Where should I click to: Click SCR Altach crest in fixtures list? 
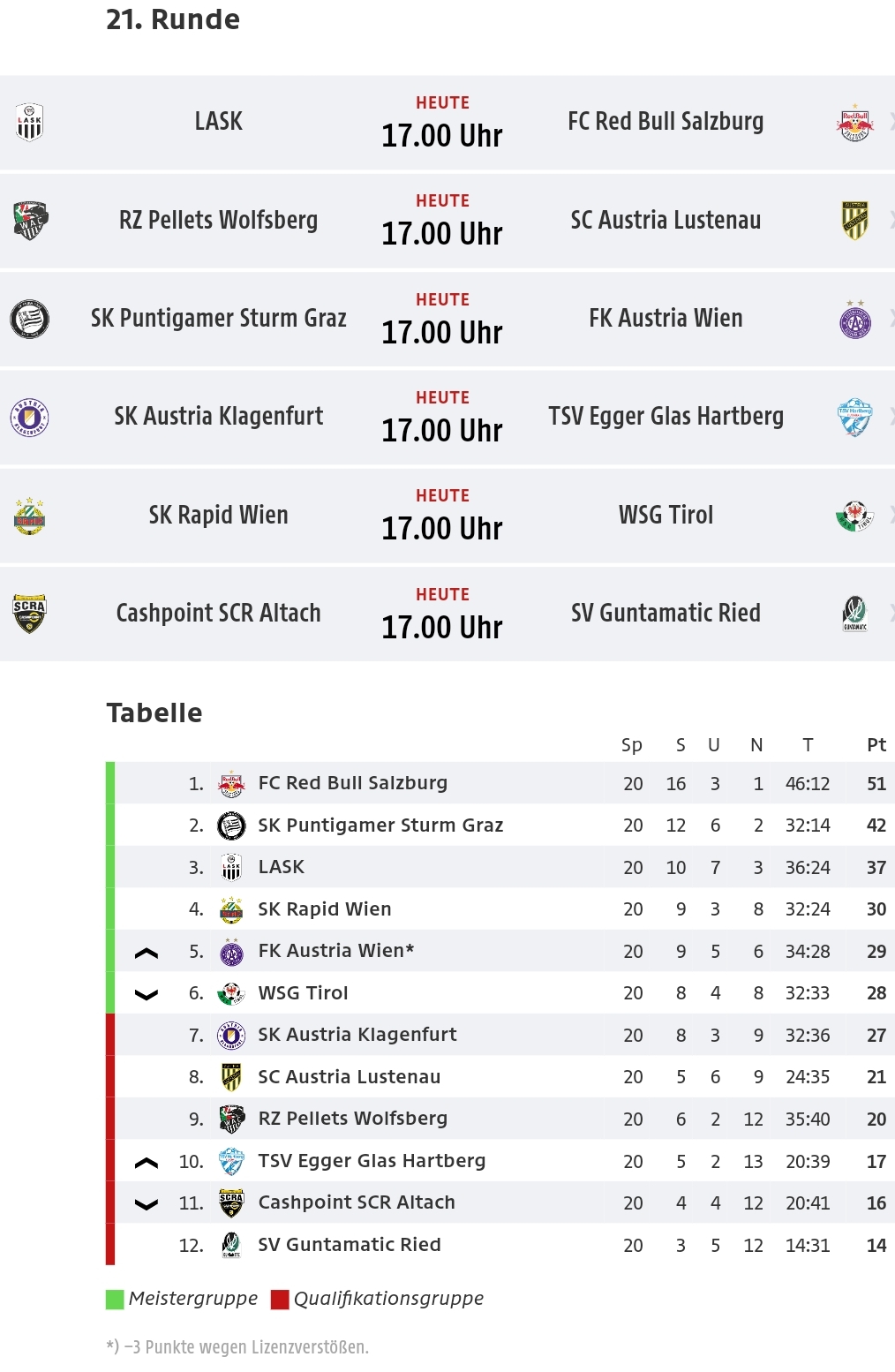29,614
